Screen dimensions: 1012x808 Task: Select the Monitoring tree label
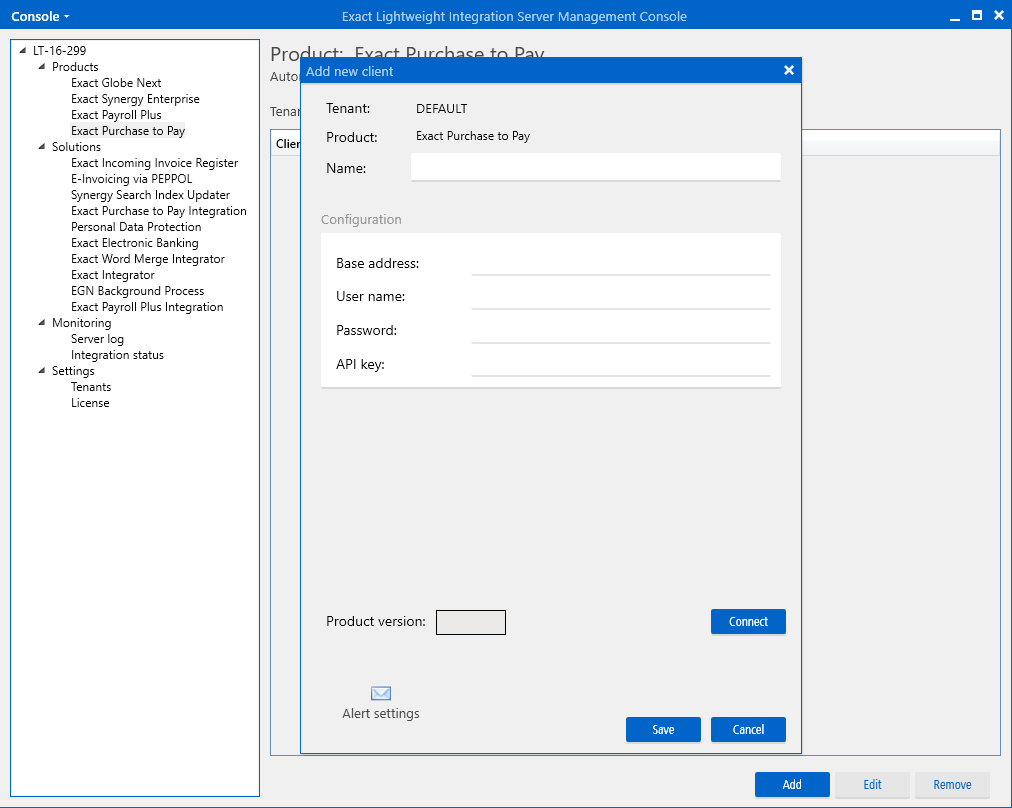[81, 323]
